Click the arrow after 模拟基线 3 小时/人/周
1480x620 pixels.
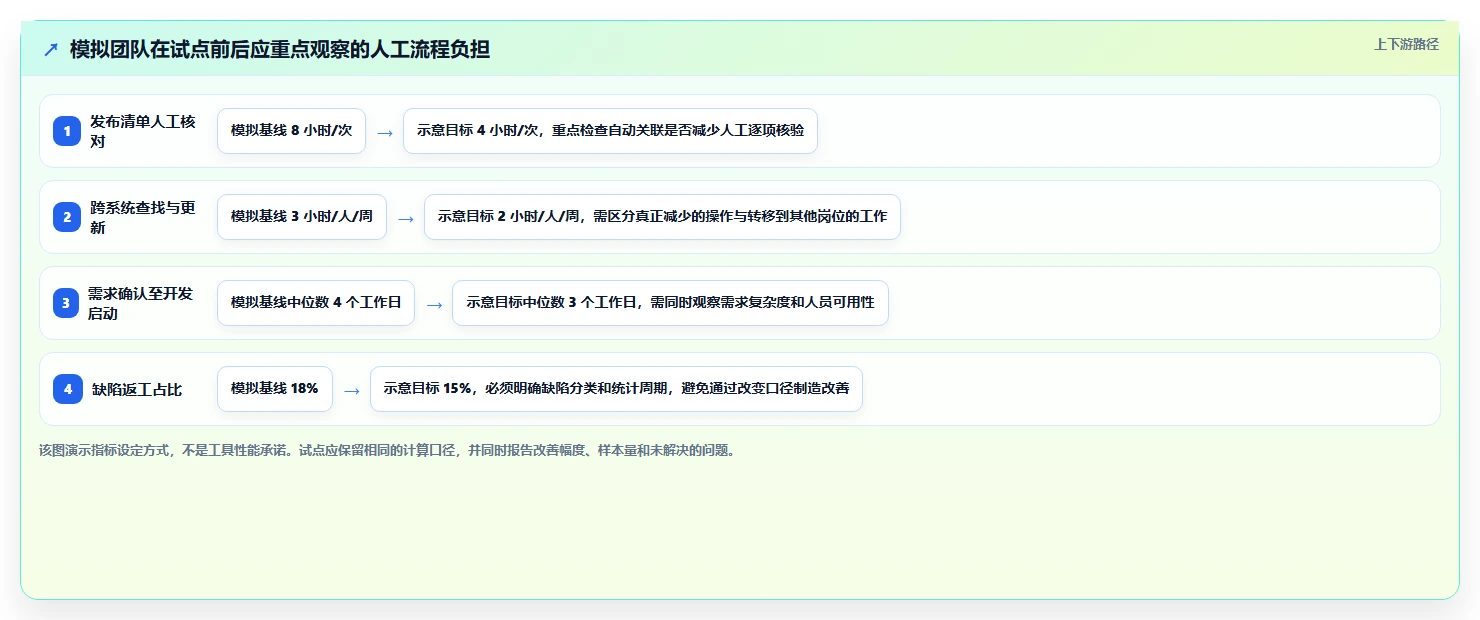tap(405, 218)
